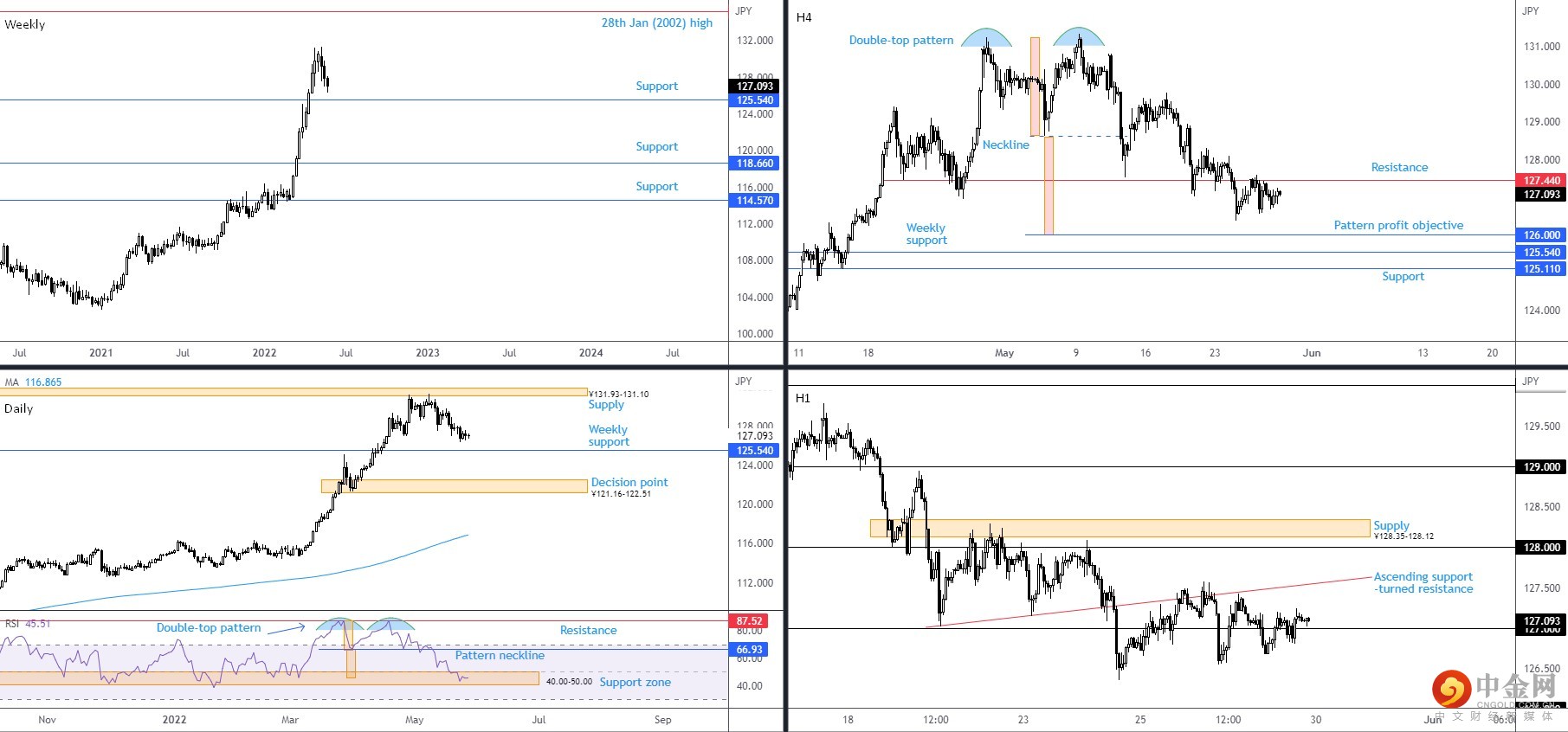The height and width of the screenshot is (732, 1568).
Task: Click the 'MA 116.865' indicator label
Action: click(x=33, y=382)
